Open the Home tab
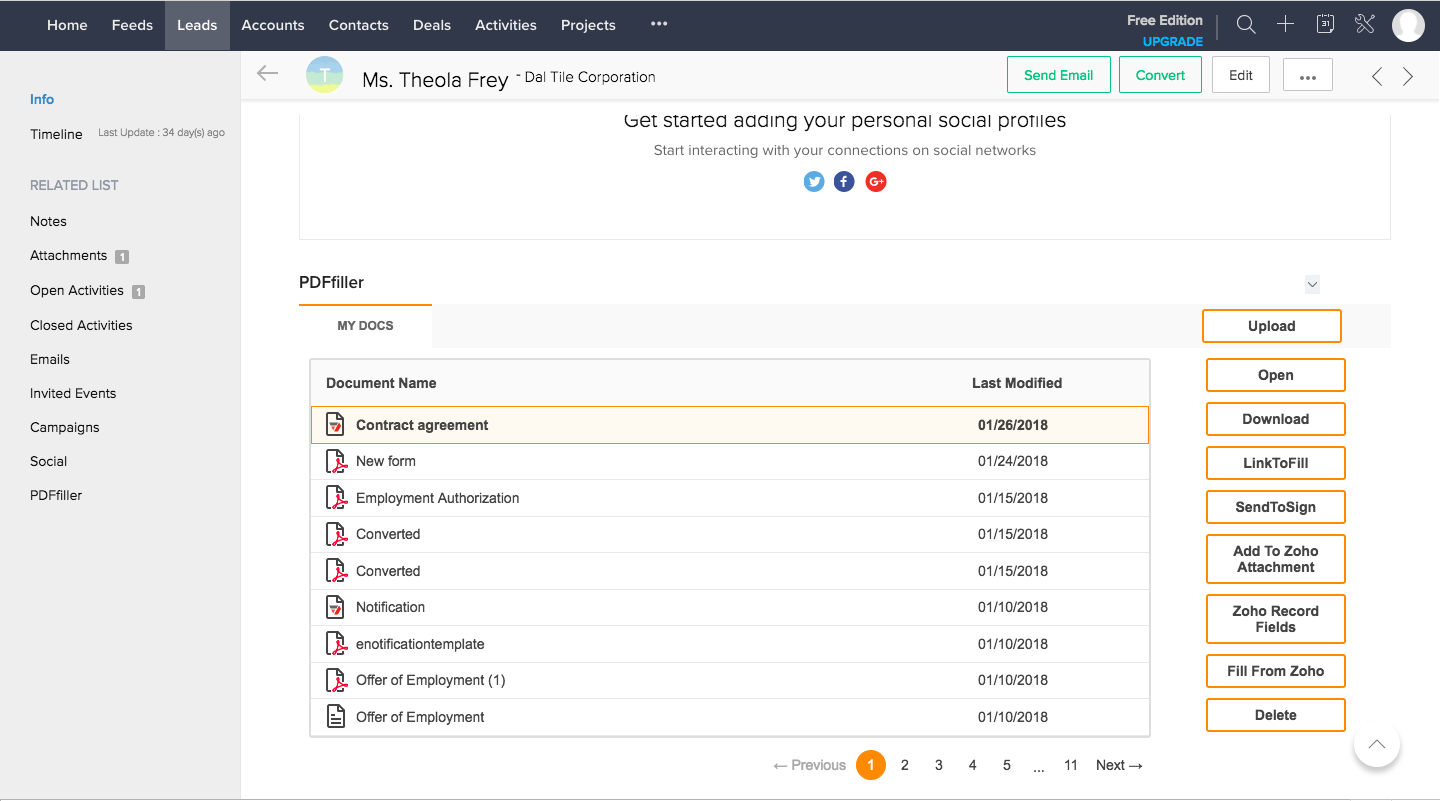This screenshot has width=1440, height=801. [67, 25]
